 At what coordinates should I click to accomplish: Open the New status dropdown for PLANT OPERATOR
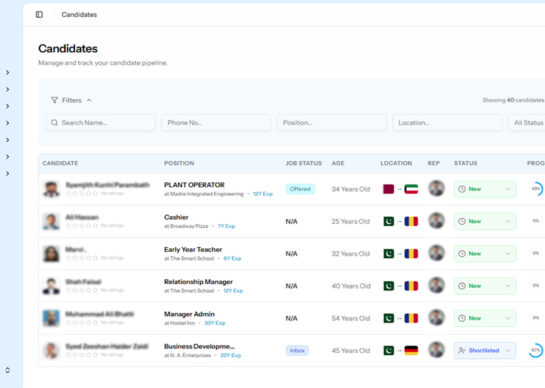click(x=485, y=189)
